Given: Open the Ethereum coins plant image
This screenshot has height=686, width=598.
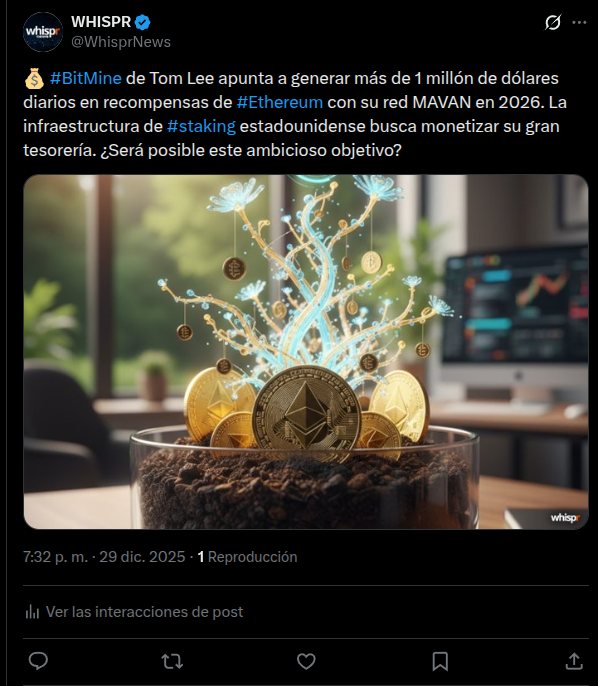Looking at the screenshot, I should pos(306,352).
